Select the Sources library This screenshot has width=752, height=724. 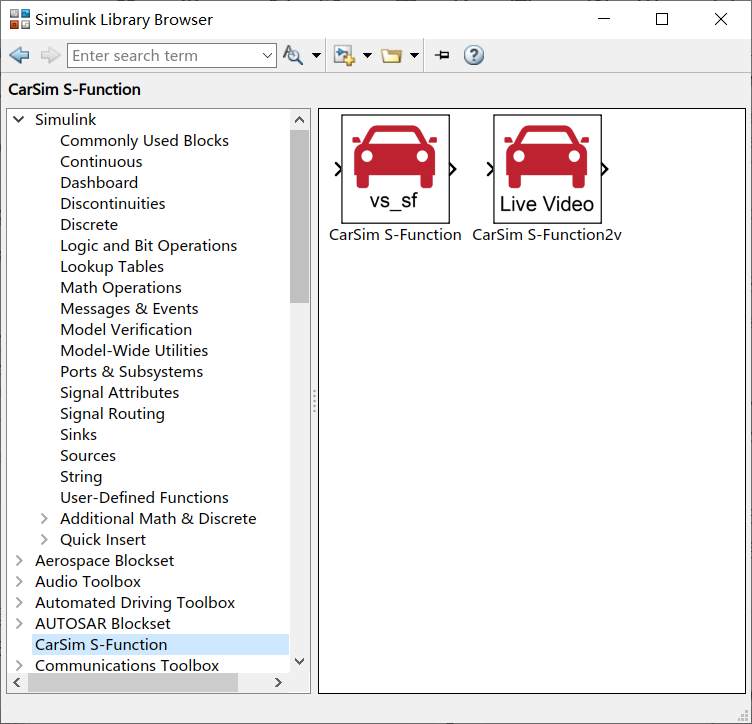tap(88, 456)
